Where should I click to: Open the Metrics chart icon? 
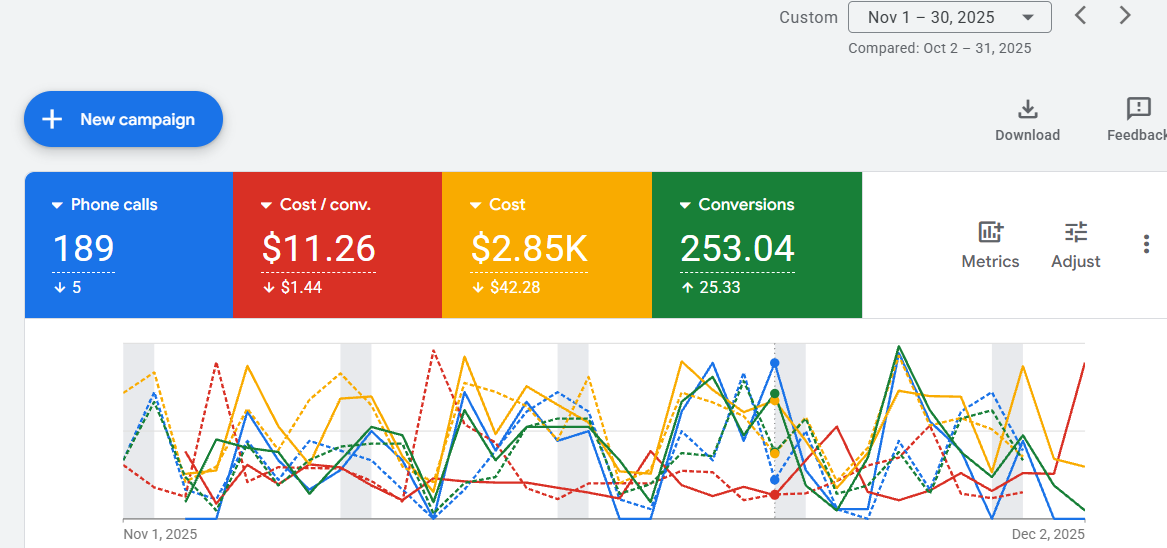coord(990,233)
